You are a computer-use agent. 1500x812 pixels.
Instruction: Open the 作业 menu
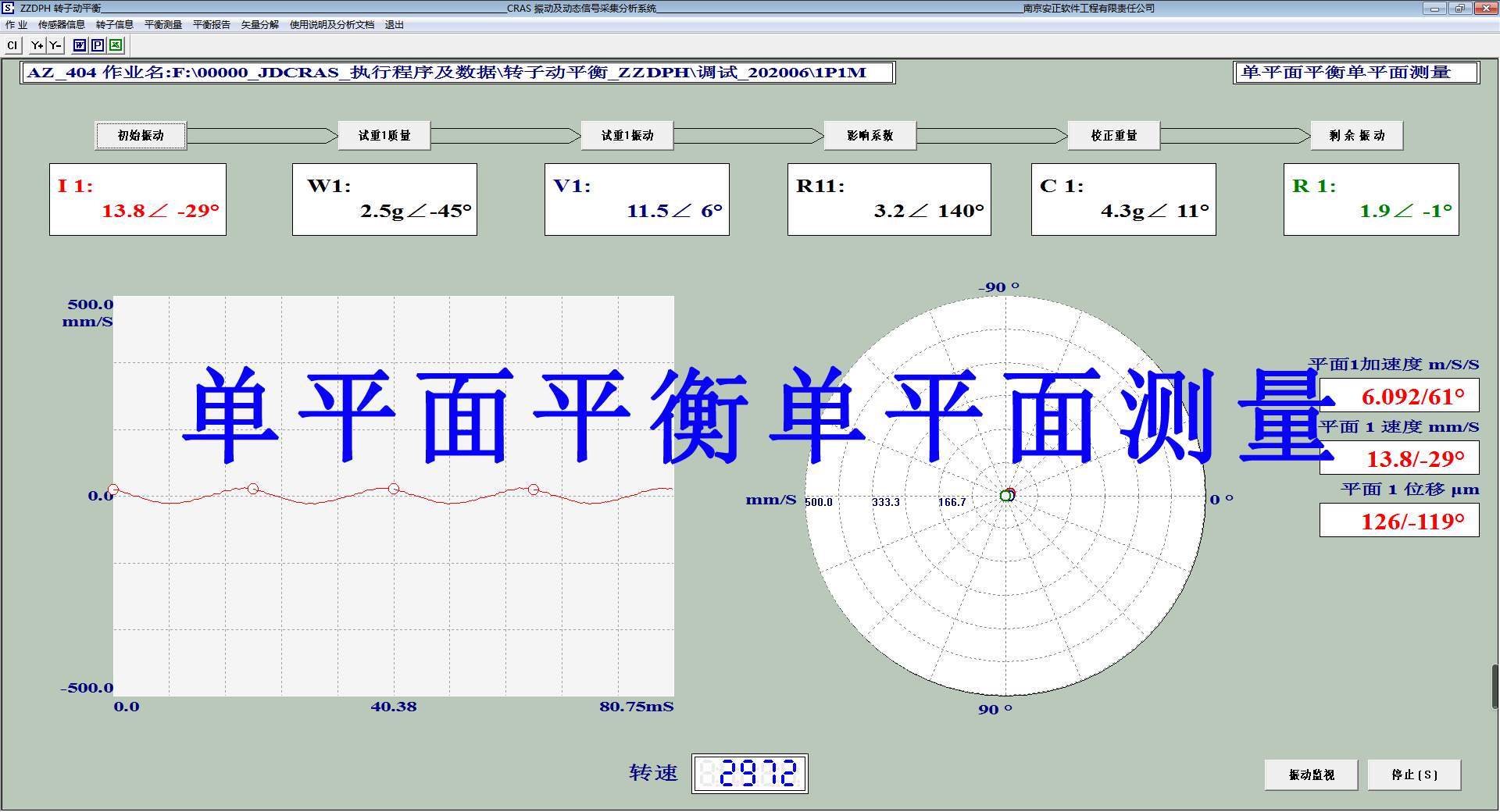pos(16,25)
